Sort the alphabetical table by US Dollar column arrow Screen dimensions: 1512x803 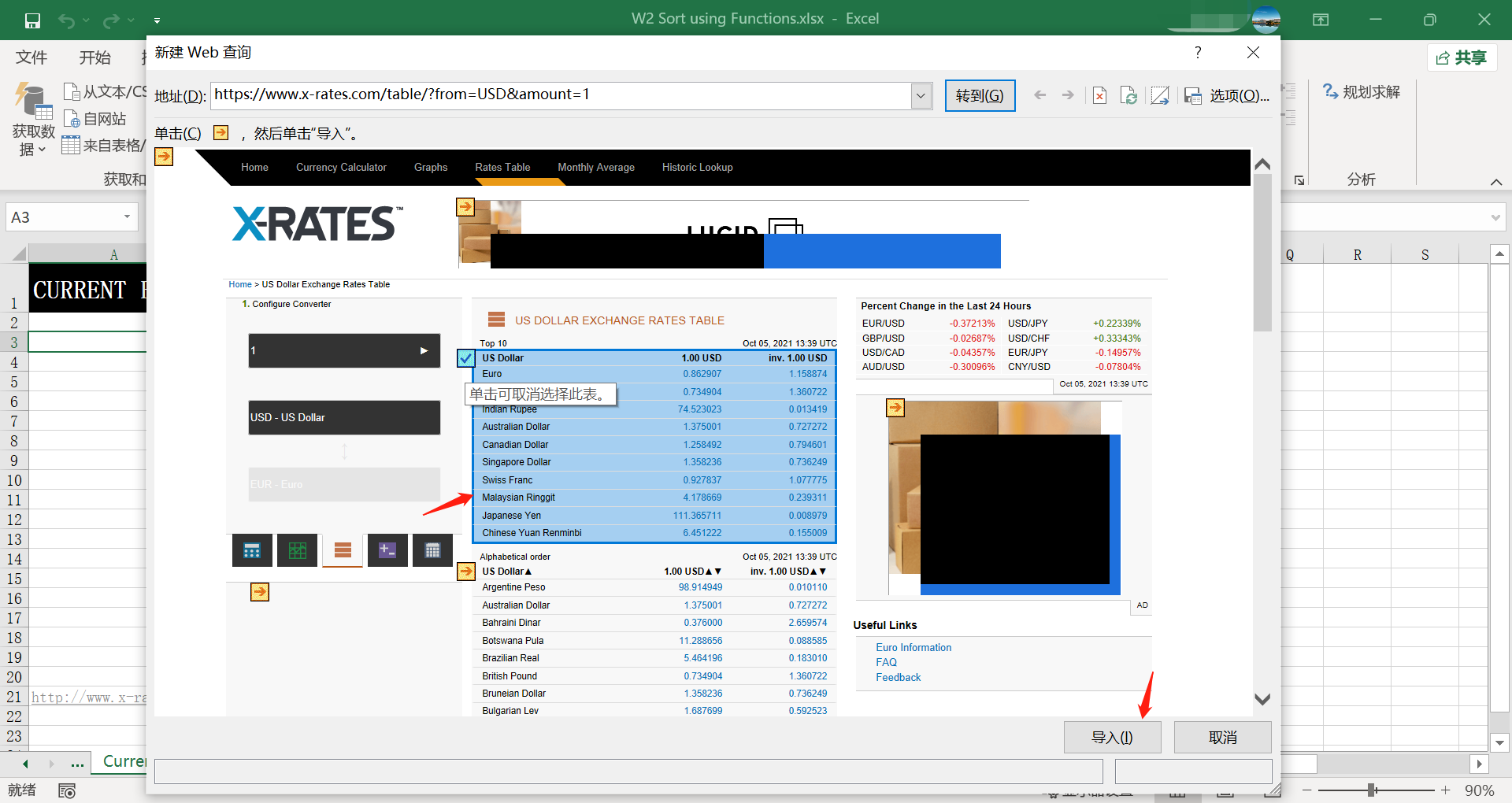[528, 572]
